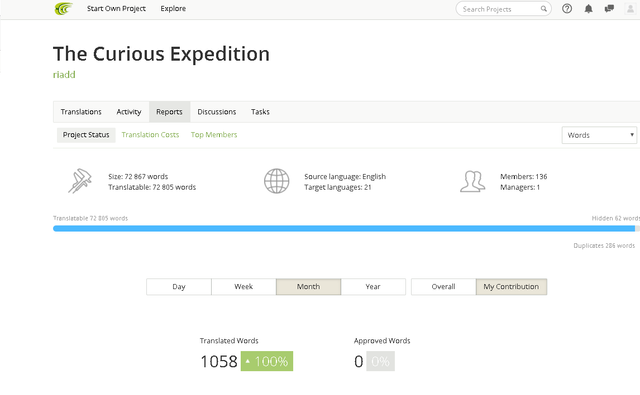Select the Year period toggle
Screen dimensions: 640x395
click(x=373, y=286)
